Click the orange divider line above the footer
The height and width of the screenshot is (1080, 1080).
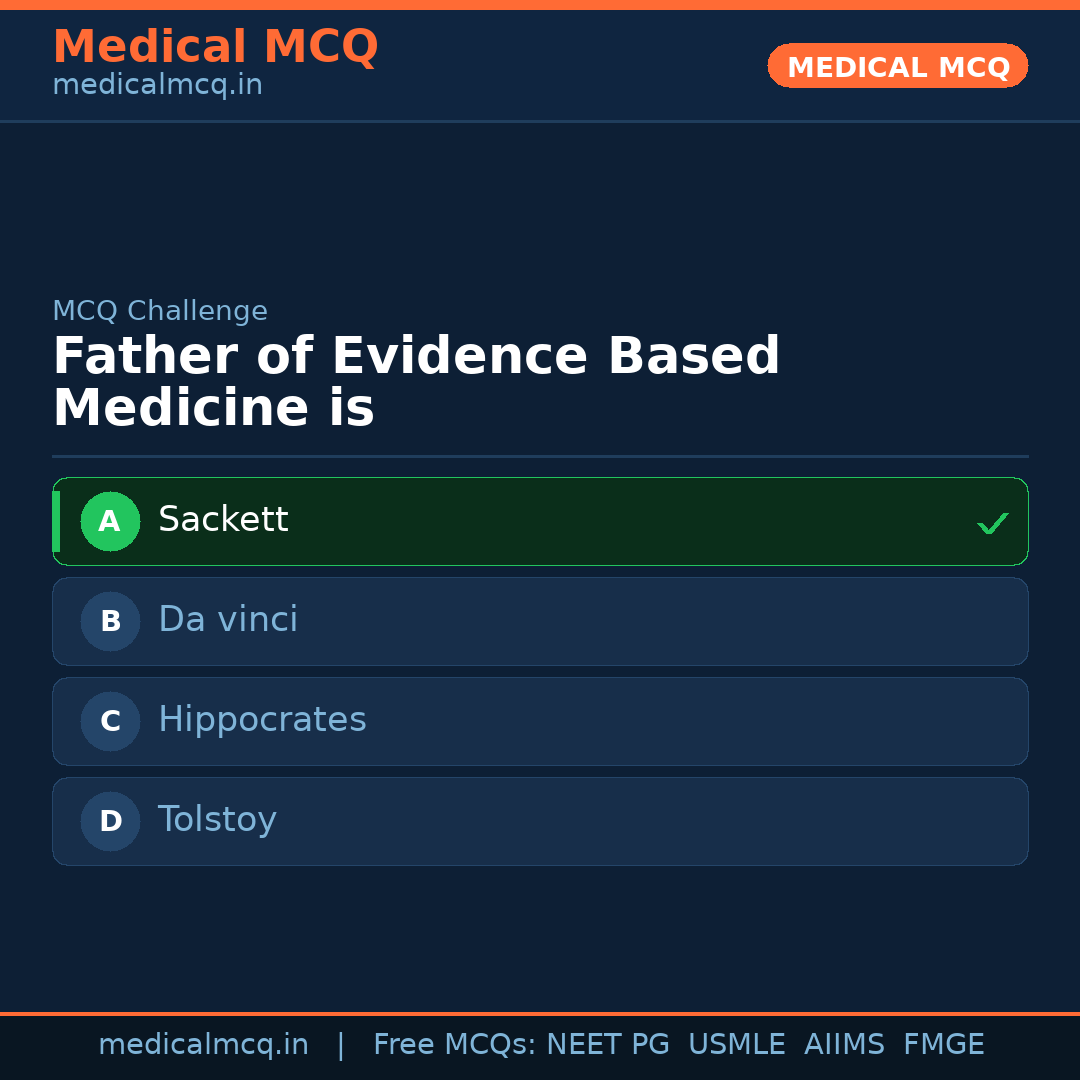[540, 1012]
